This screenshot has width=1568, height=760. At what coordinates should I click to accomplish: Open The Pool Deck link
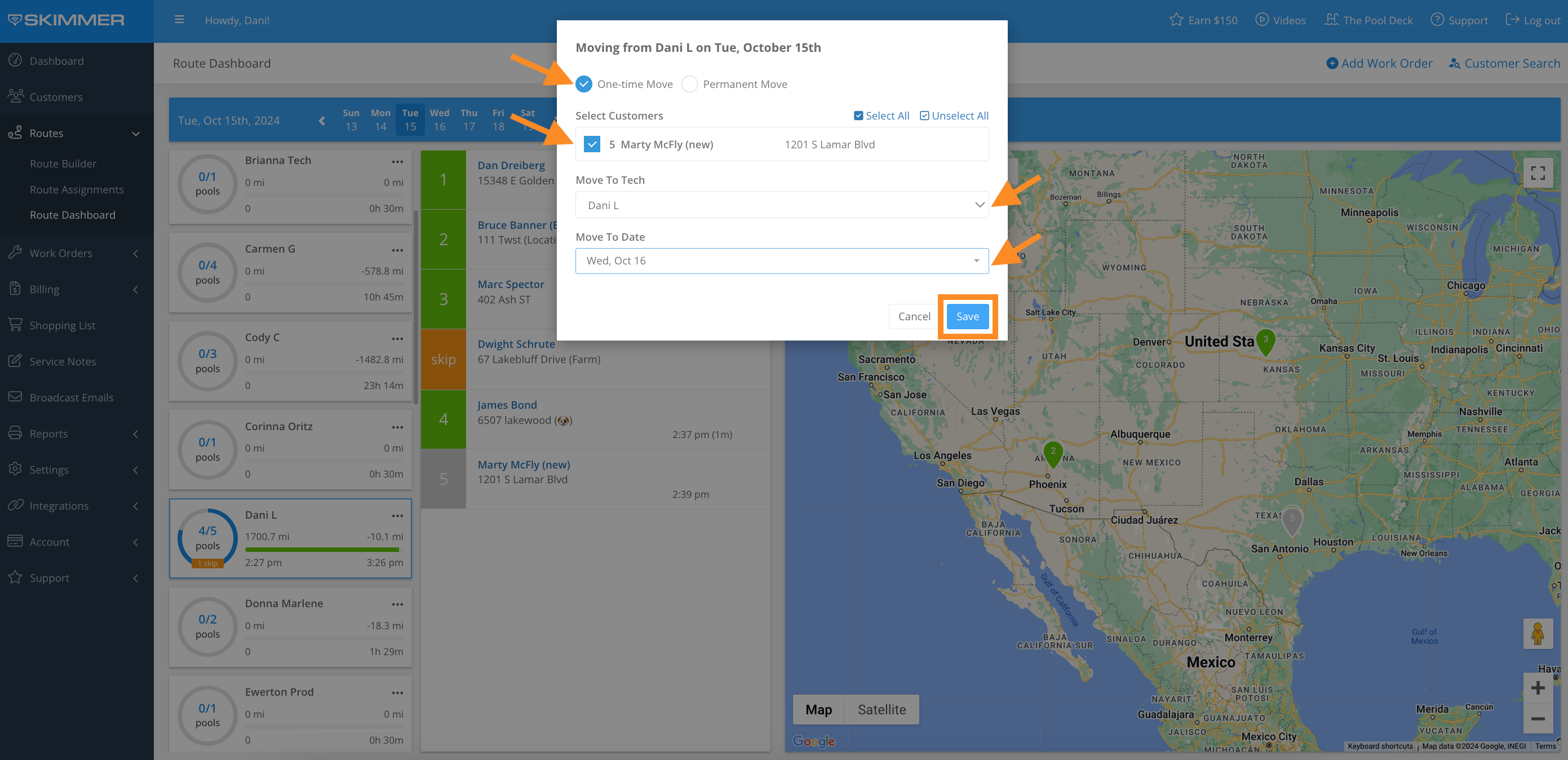(x=1368, y=20)
